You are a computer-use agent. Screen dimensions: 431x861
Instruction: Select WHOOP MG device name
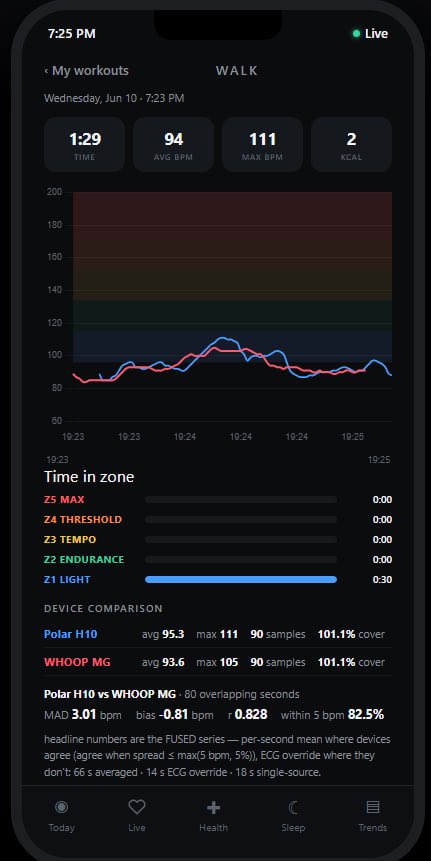point(77,662)
